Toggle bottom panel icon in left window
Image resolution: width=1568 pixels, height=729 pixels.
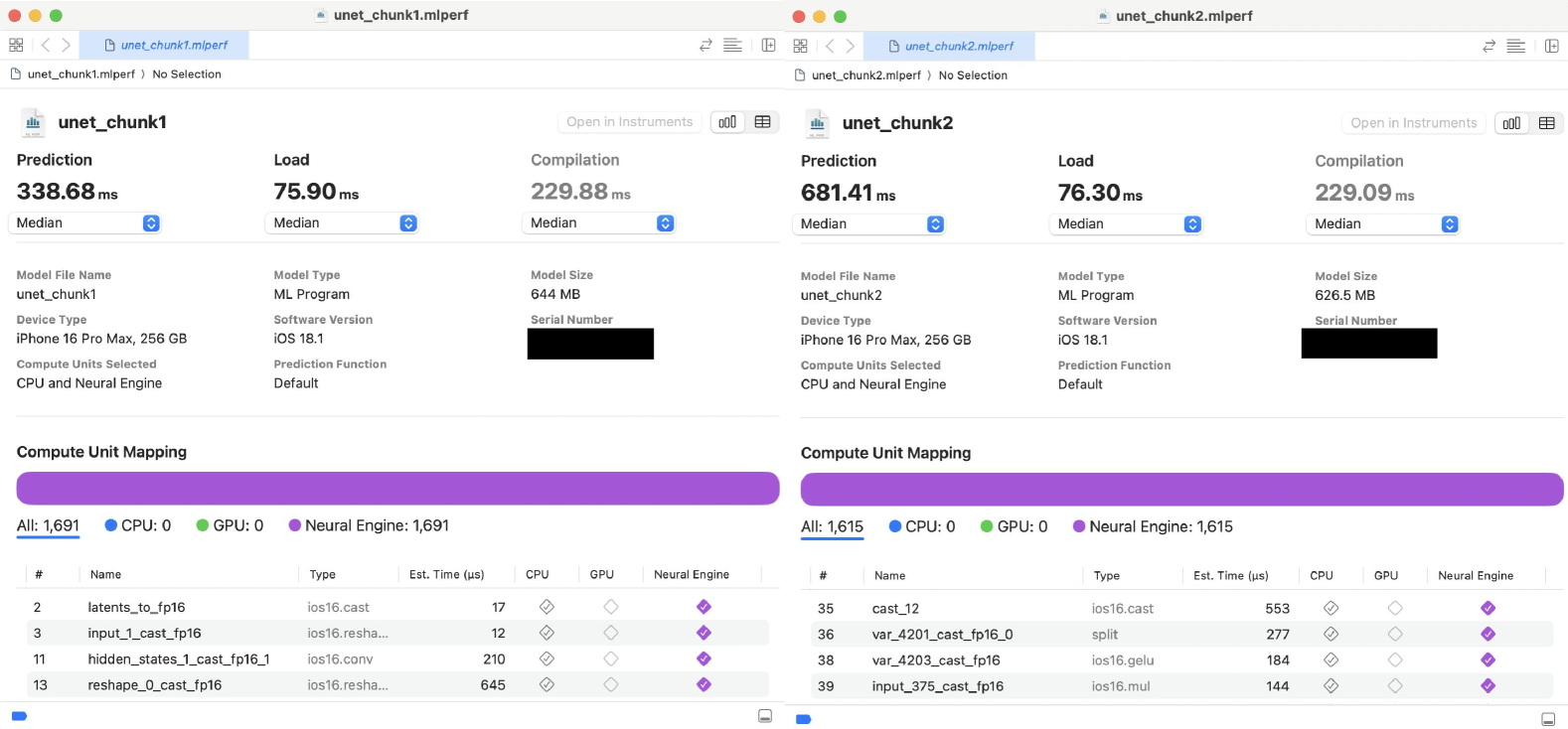point(765,716)
